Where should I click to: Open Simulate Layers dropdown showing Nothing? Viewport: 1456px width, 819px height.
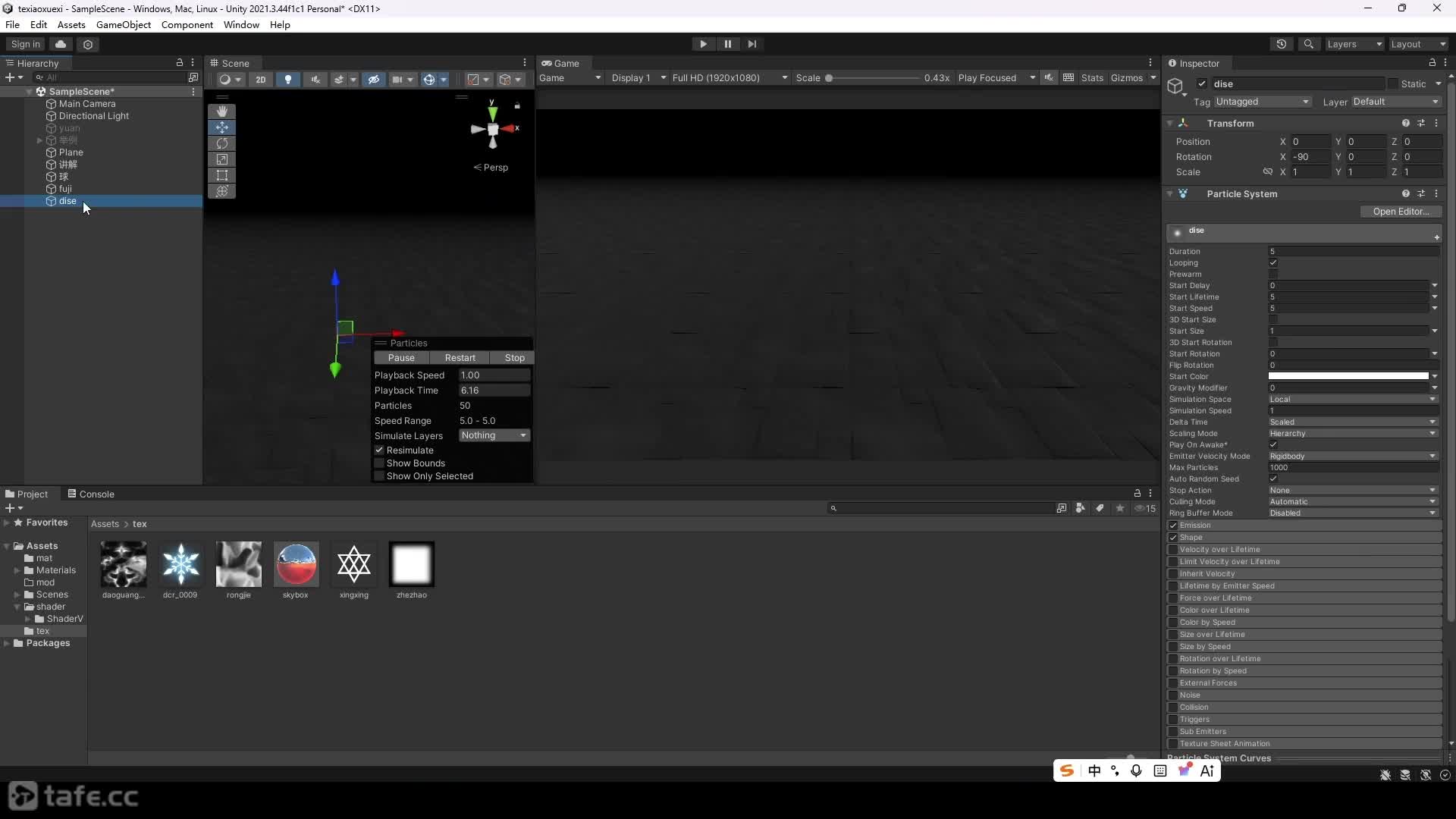494,435
